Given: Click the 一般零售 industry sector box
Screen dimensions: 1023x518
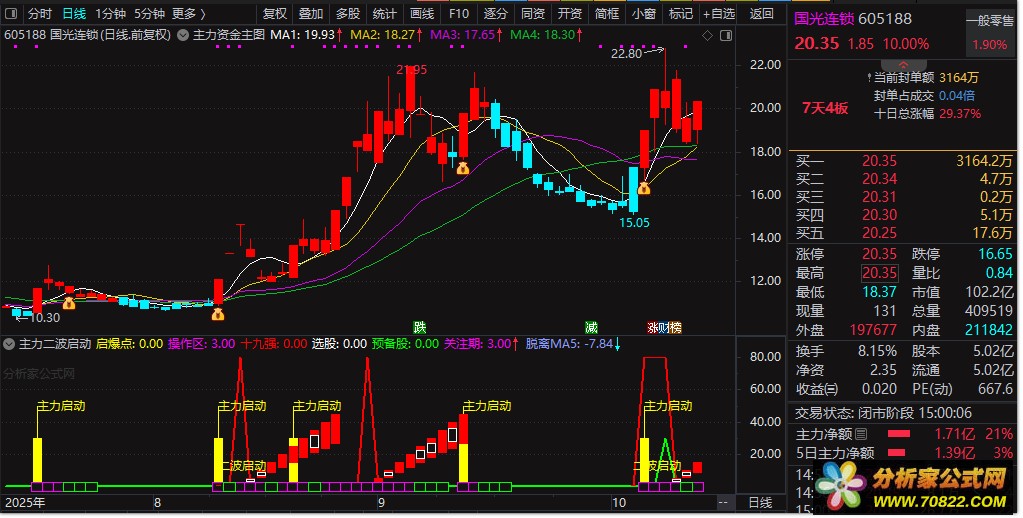Looking at the screenshot, I should (x=988, y=19).
